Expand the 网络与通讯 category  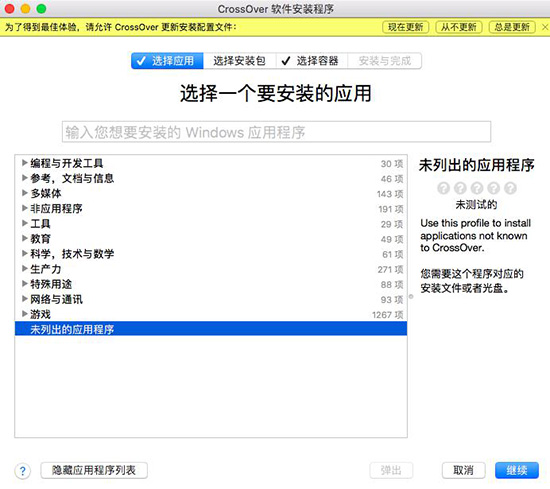[25, 299]
